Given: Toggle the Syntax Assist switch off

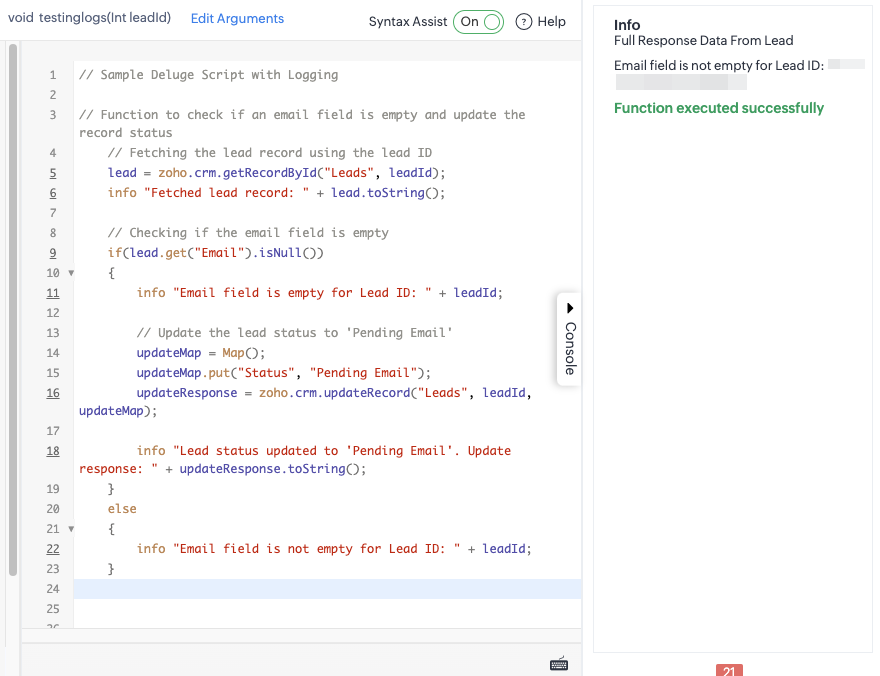Looking at the screenshot, I should pos(478,22).
